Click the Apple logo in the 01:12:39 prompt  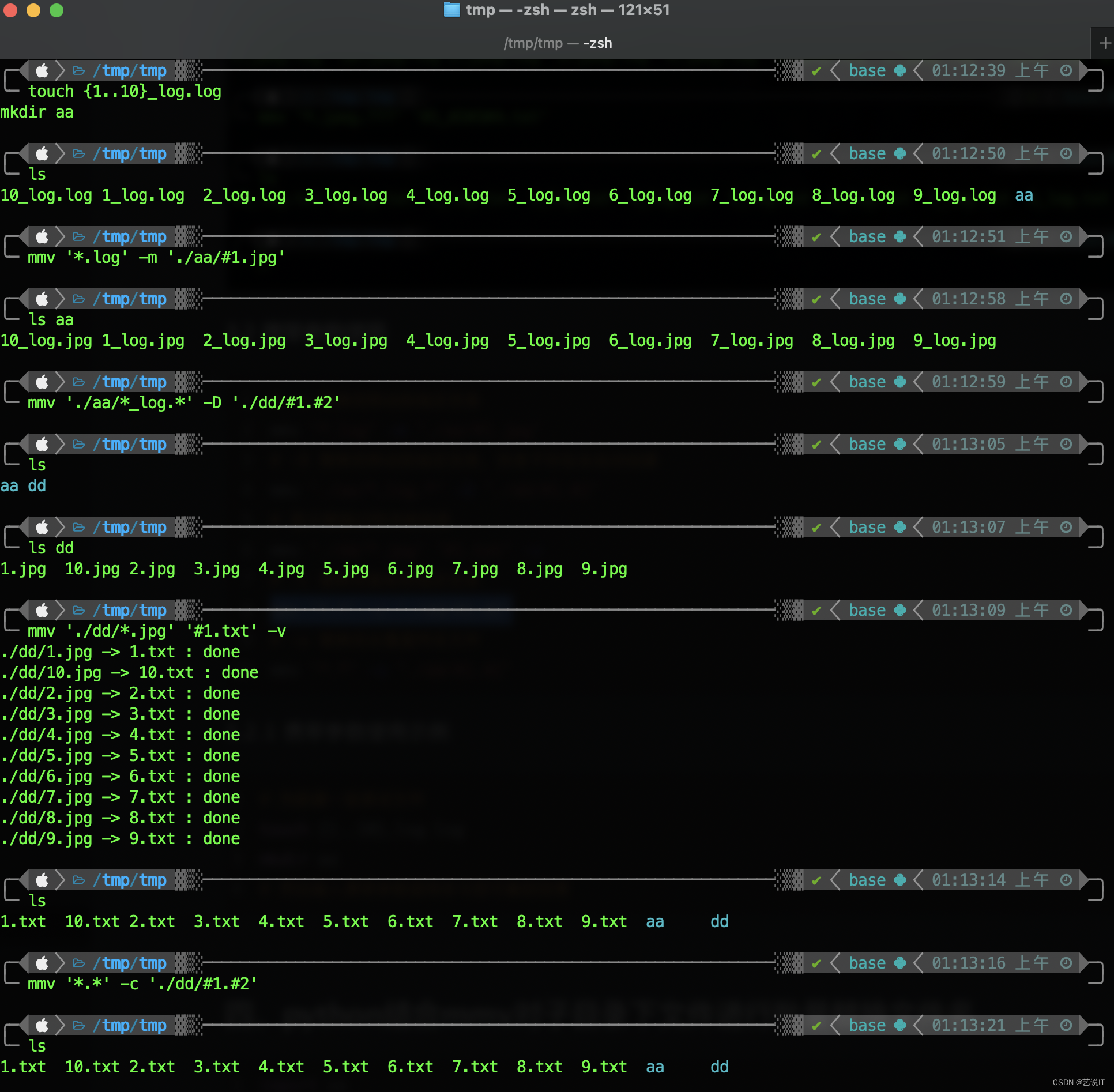(x=42, y=71)
